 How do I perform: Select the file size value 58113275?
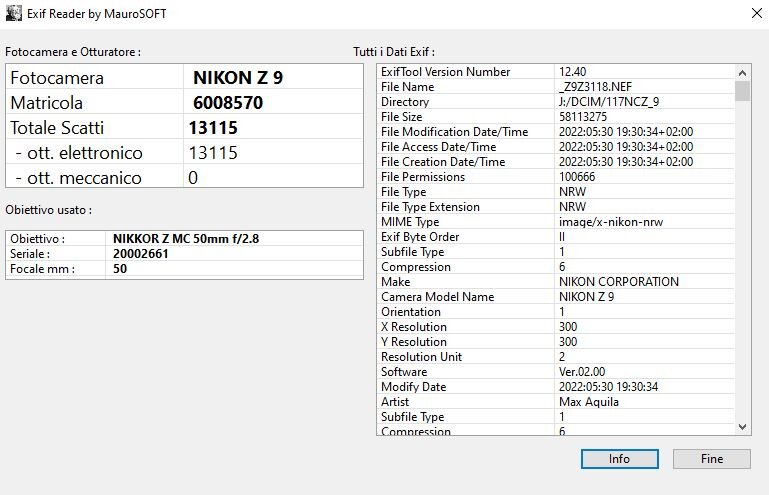pos(583,117)
